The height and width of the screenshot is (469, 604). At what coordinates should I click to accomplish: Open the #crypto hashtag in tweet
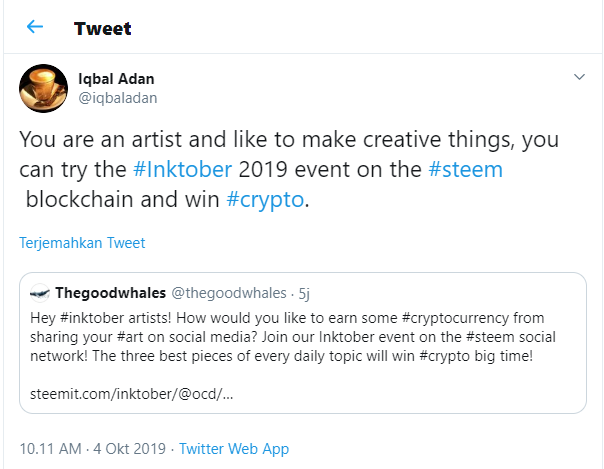264,198
